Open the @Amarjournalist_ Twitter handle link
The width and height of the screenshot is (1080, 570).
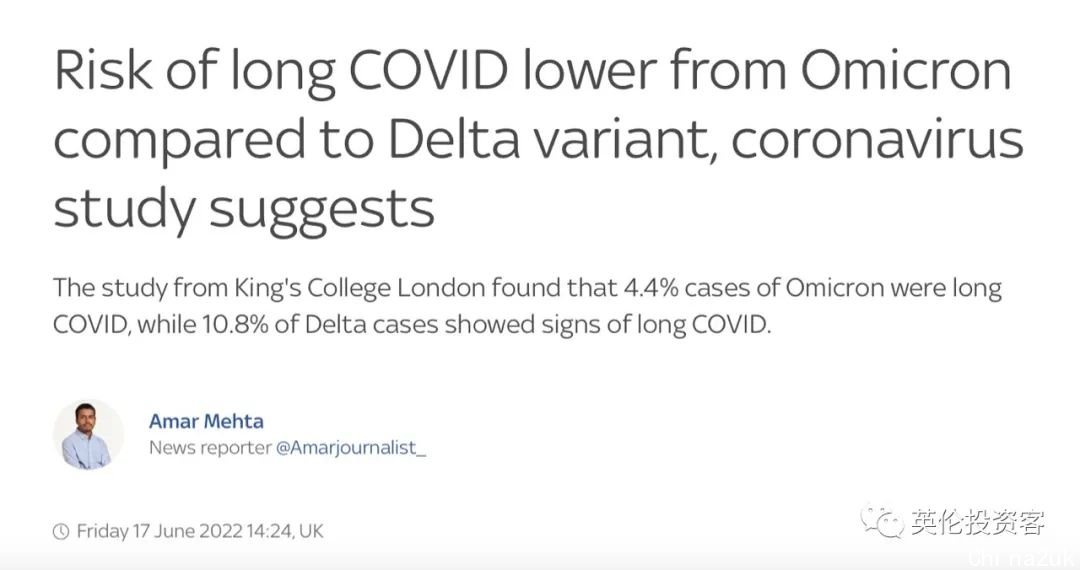point(351,448)
